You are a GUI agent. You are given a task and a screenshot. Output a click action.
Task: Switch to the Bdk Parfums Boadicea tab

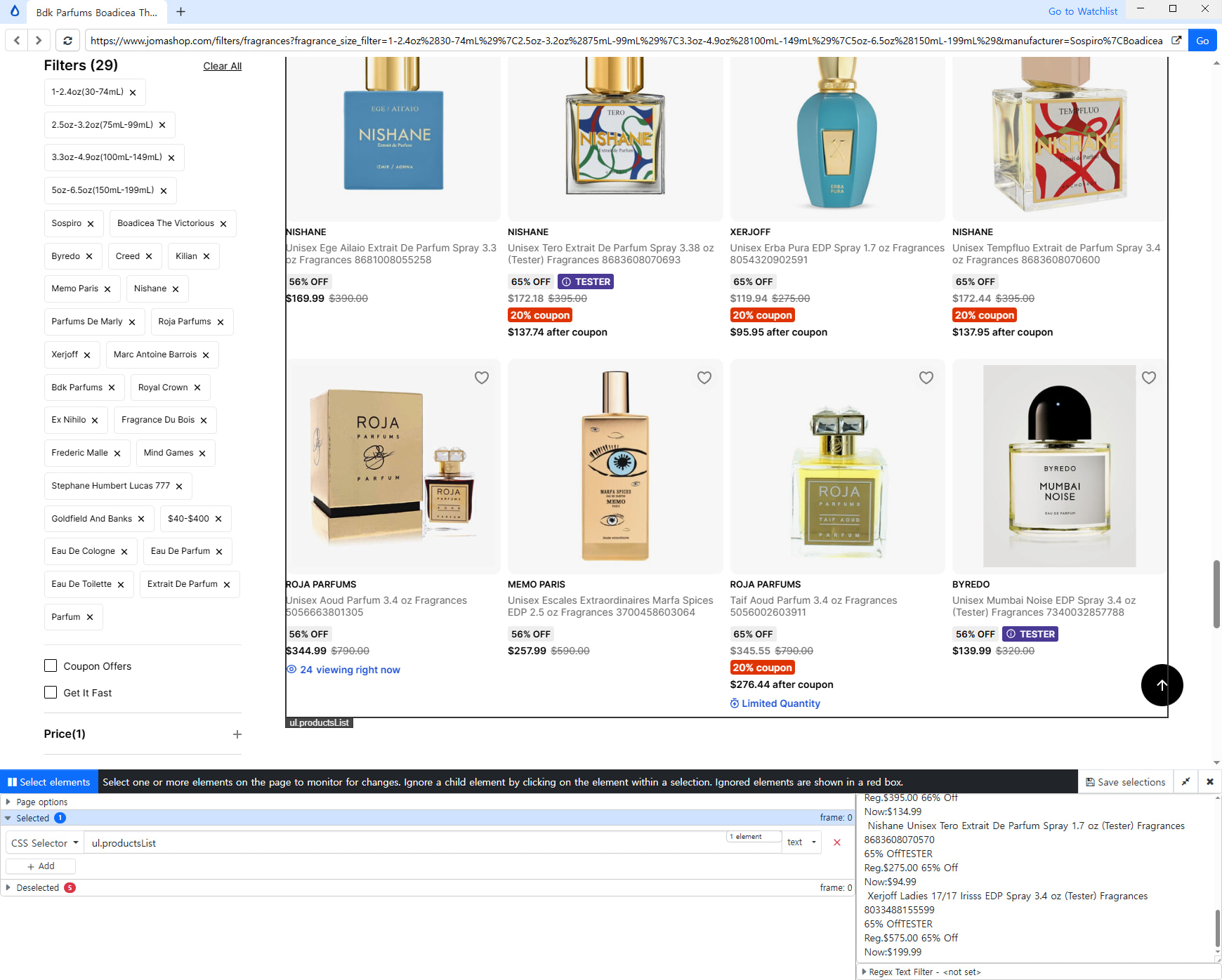[97, 13]
